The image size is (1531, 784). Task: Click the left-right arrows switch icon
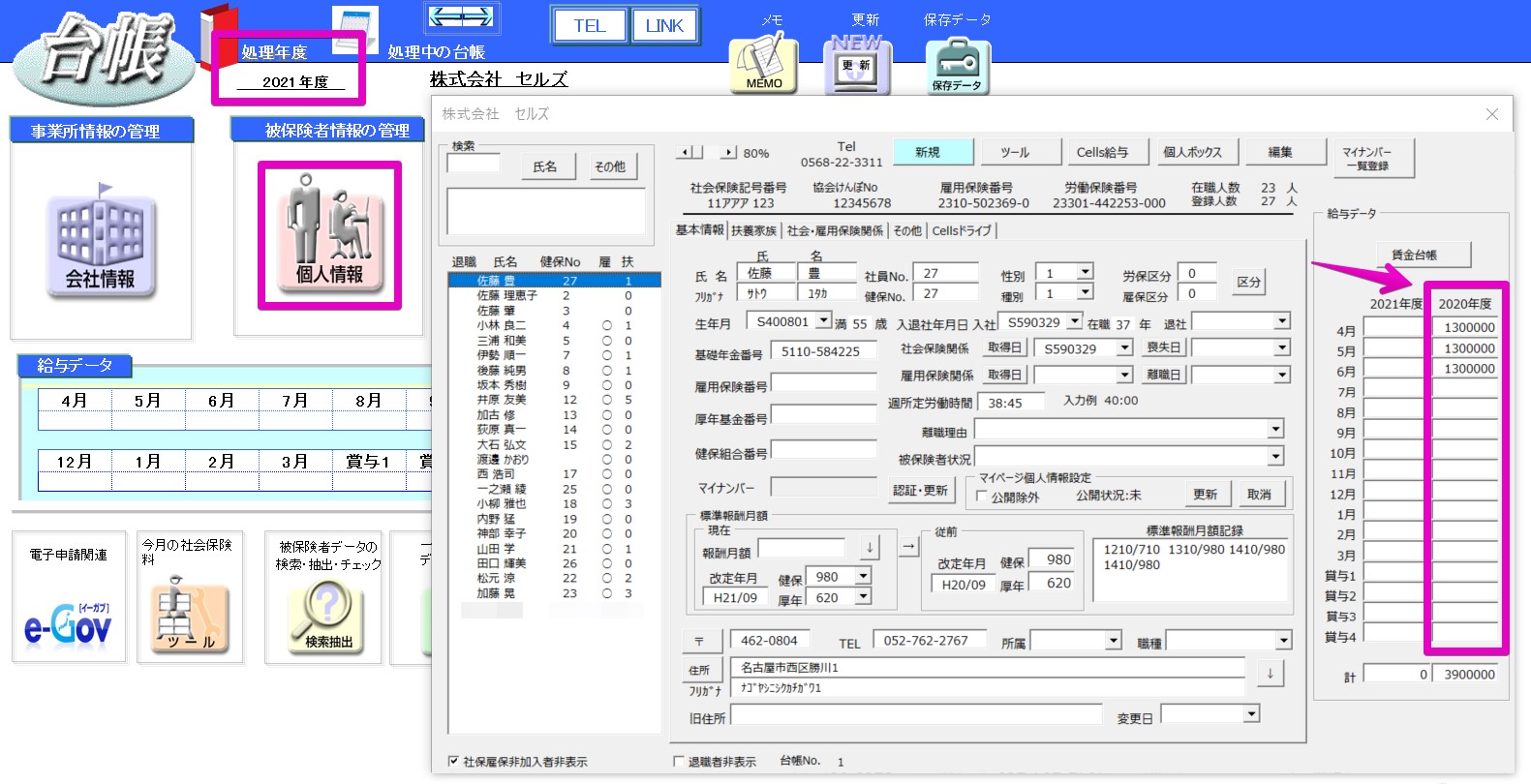pos(461,16)
